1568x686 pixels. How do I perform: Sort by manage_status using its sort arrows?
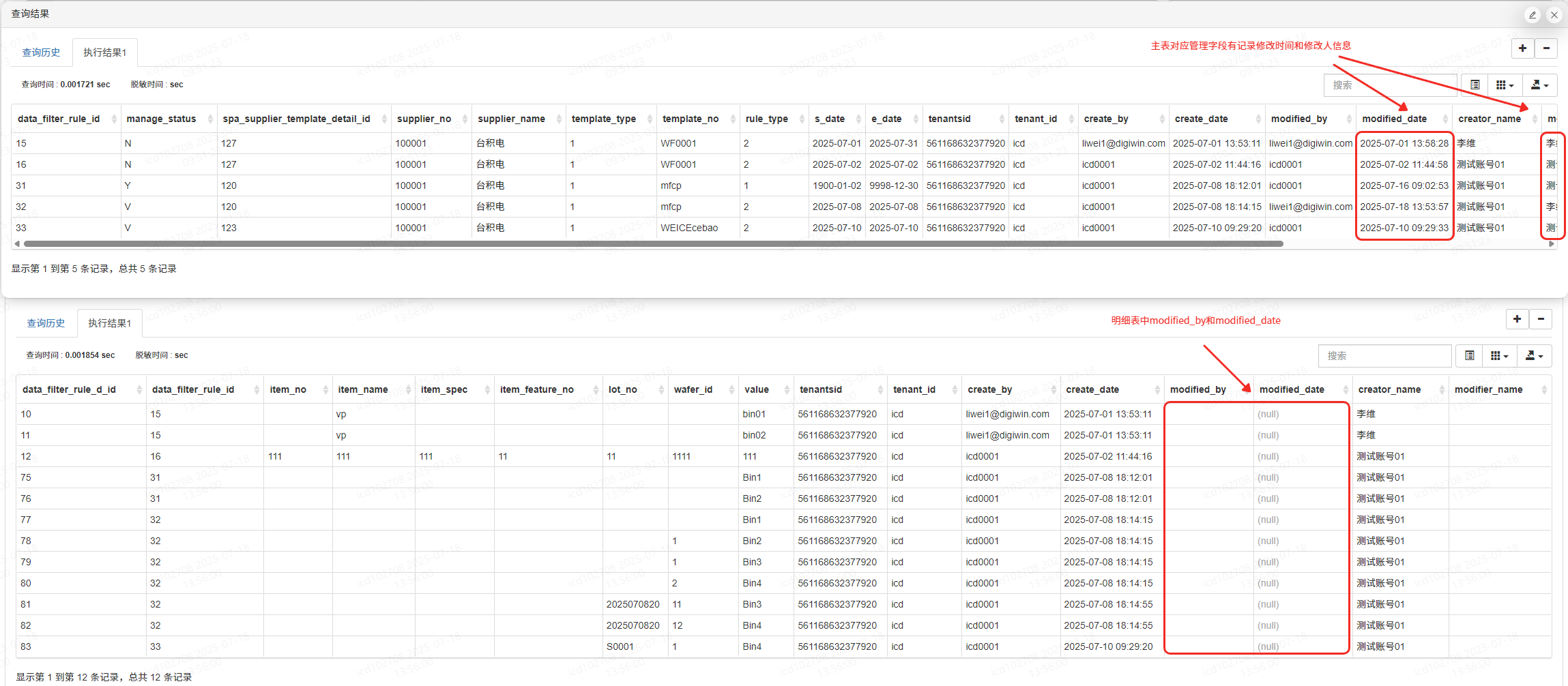[x=210, y=119]
